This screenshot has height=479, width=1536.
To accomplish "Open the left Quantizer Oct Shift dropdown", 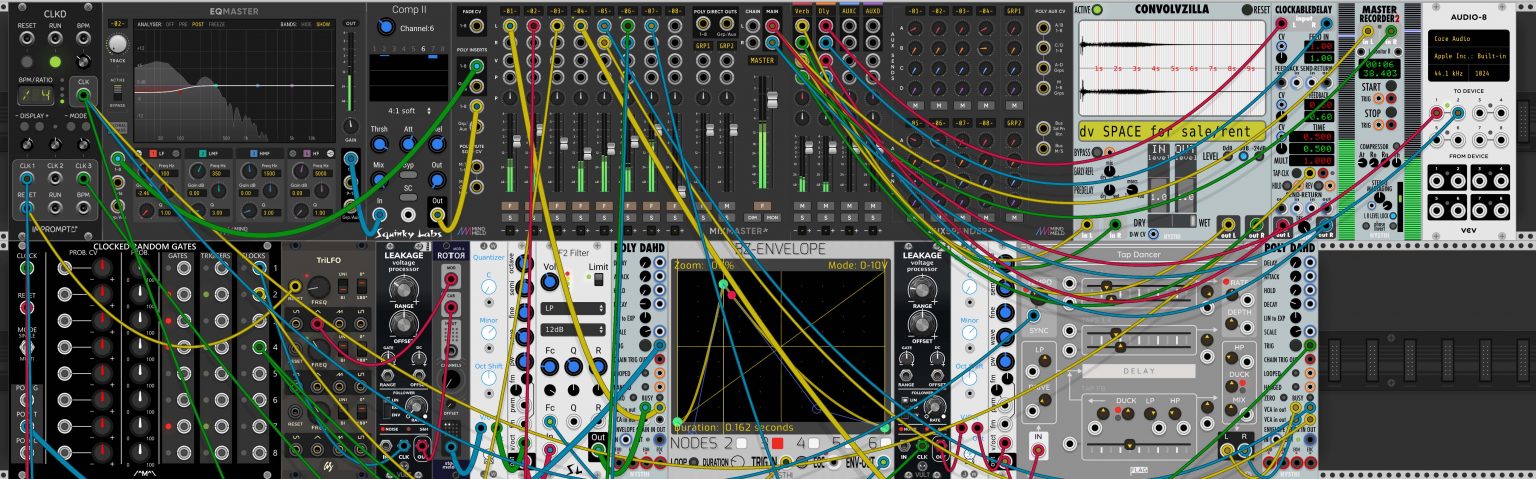I will 488,377.
